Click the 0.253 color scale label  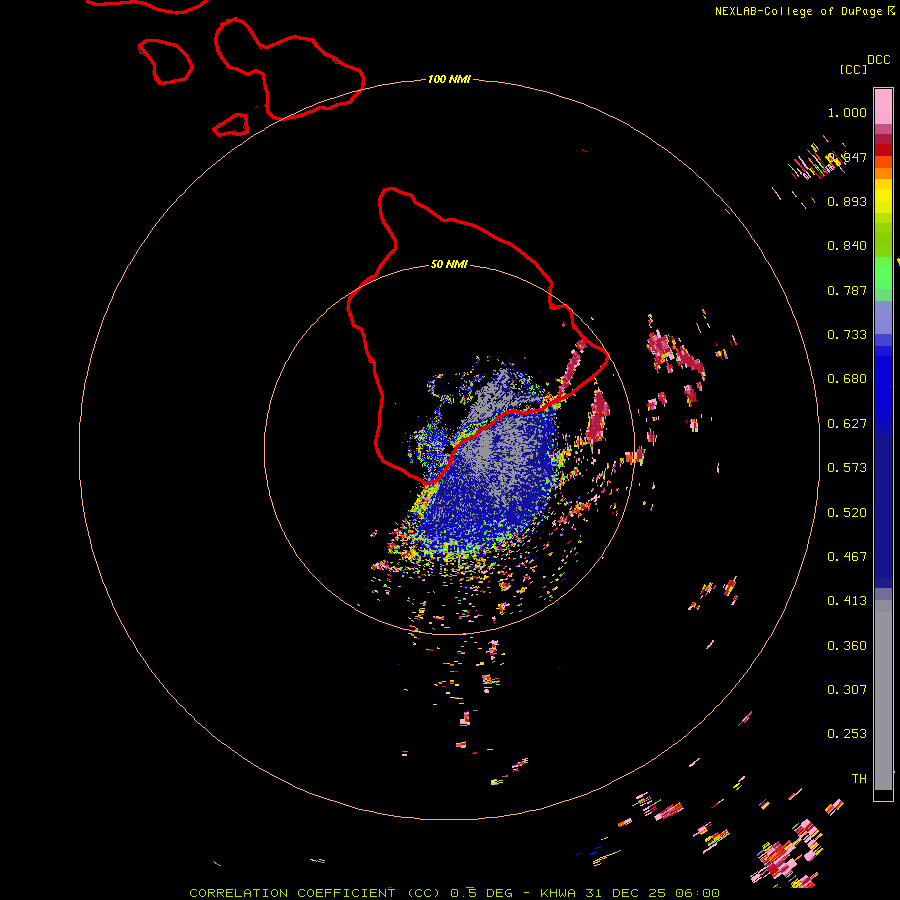(847, 734)
